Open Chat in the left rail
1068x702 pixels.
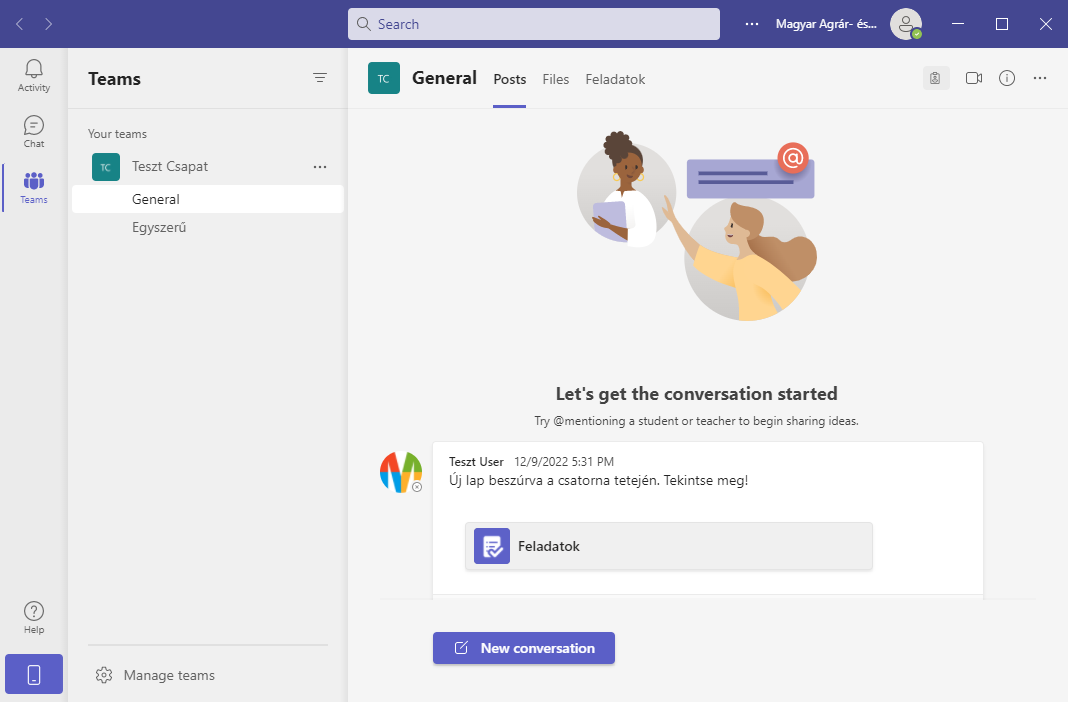point(34,131)
